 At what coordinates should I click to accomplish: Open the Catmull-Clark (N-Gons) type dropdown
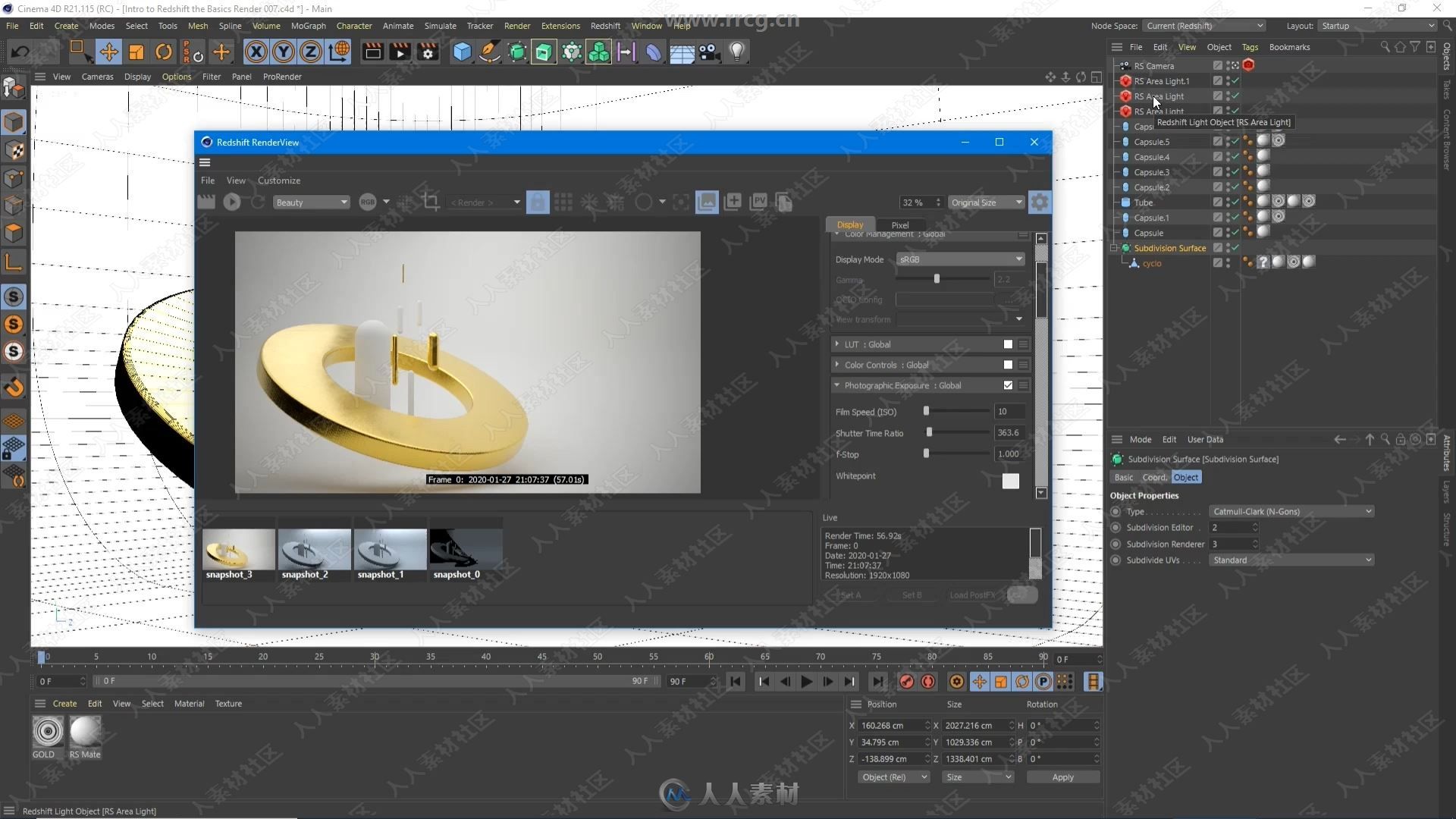pyautogui.click(x=1291, y=512)
